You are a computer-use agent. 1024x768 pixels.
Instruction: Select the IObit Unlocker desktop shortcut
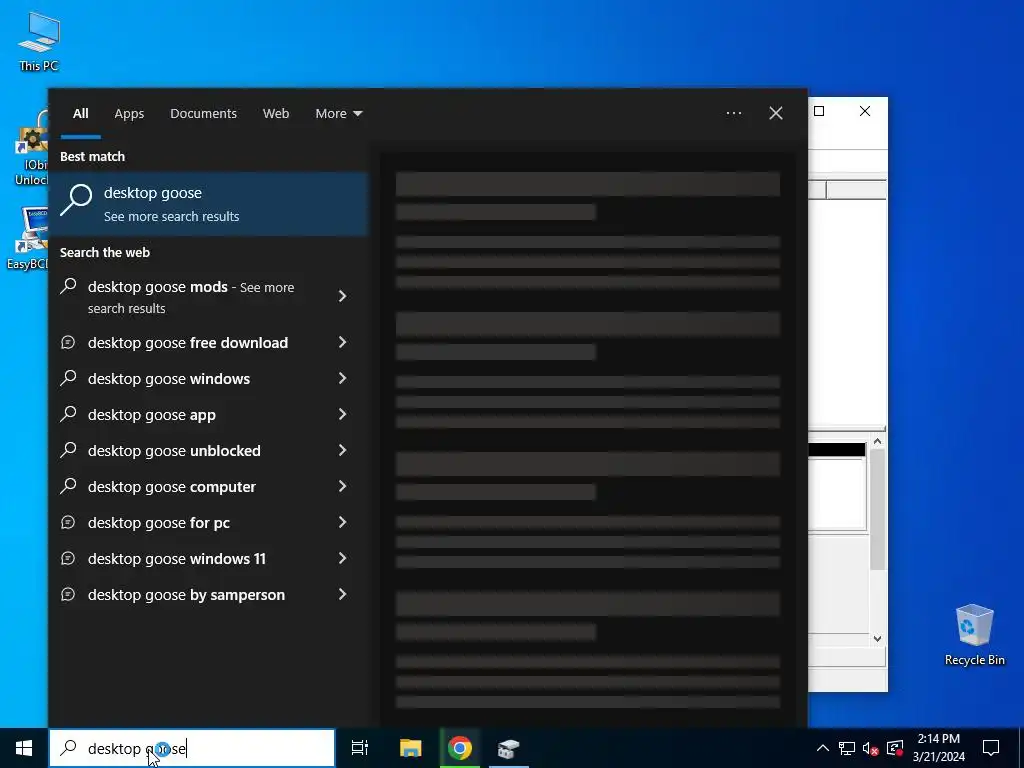click(31, 148)
